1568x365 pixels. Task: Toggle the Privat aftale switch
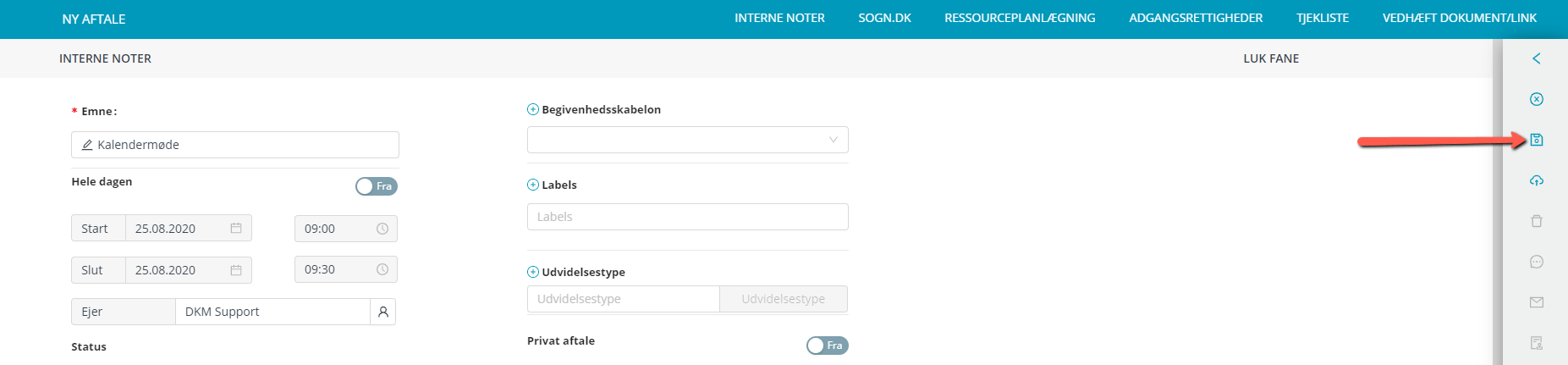[x=828, y=346]
